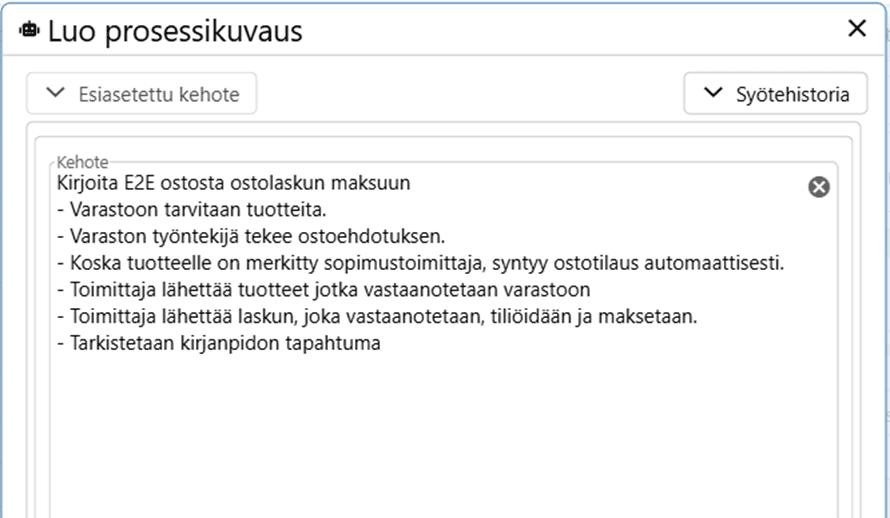This screenshot has width=890, height=518.
Task: Click the robot icon in the dialog title
Action: click(x=28, y=30)
